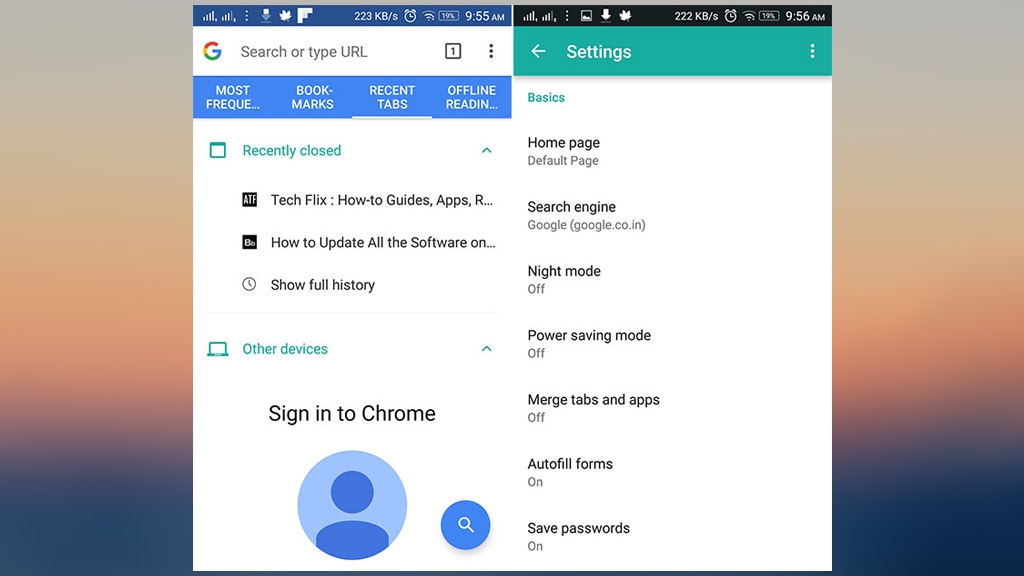Click the Other devices heading text
This screenshot has height=576, width=1024.
[x=285, y=349]
